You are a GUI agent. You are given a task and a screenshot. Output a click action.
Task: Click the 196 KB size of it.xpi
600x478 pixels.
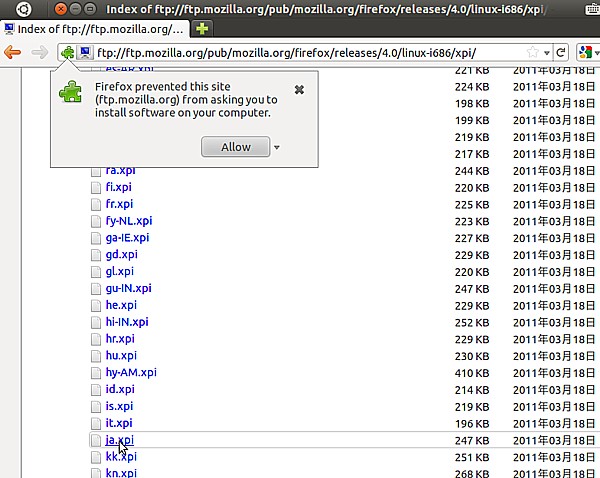coord(472,423)
